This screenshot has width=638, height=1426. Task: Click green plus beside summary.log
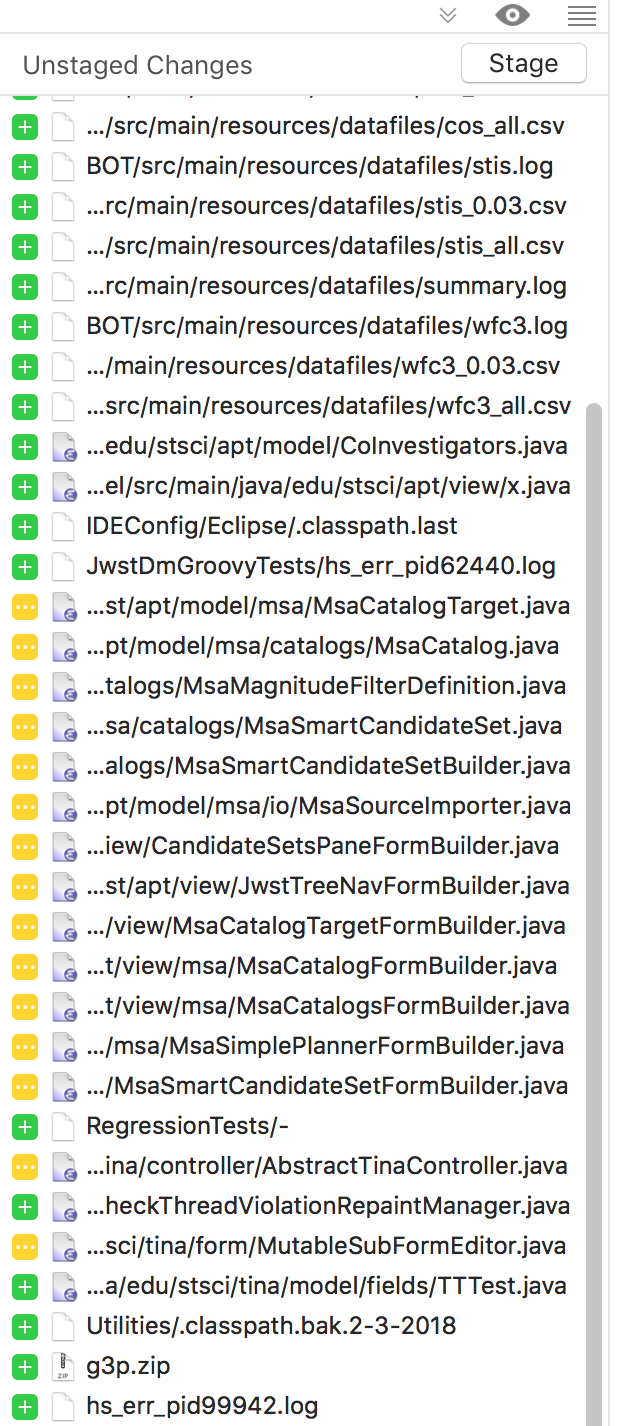25,287
